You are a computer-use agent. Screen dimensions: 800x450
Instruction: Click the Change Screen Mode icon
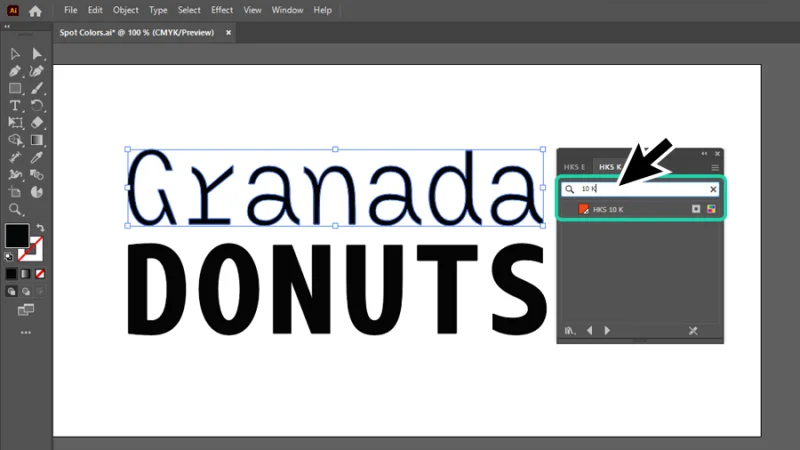pos(26,310)
